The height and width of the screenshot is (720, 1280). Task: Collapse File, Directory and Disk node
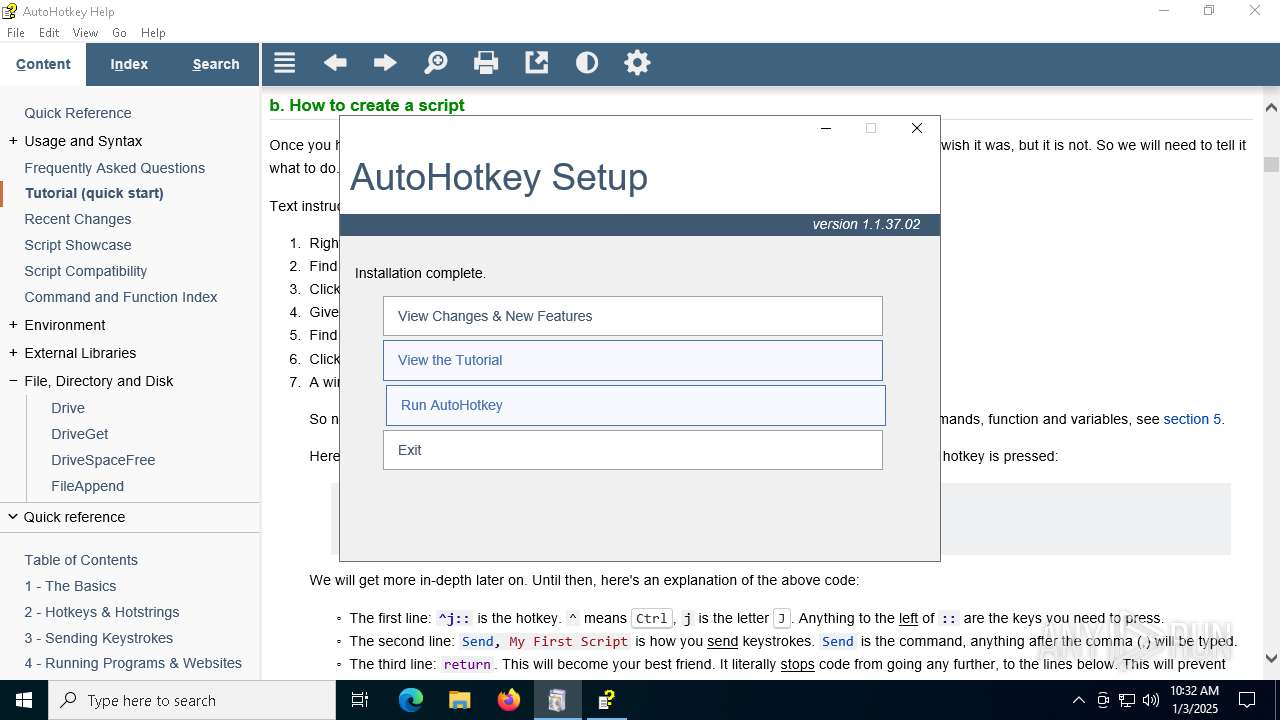pos(13,381)
